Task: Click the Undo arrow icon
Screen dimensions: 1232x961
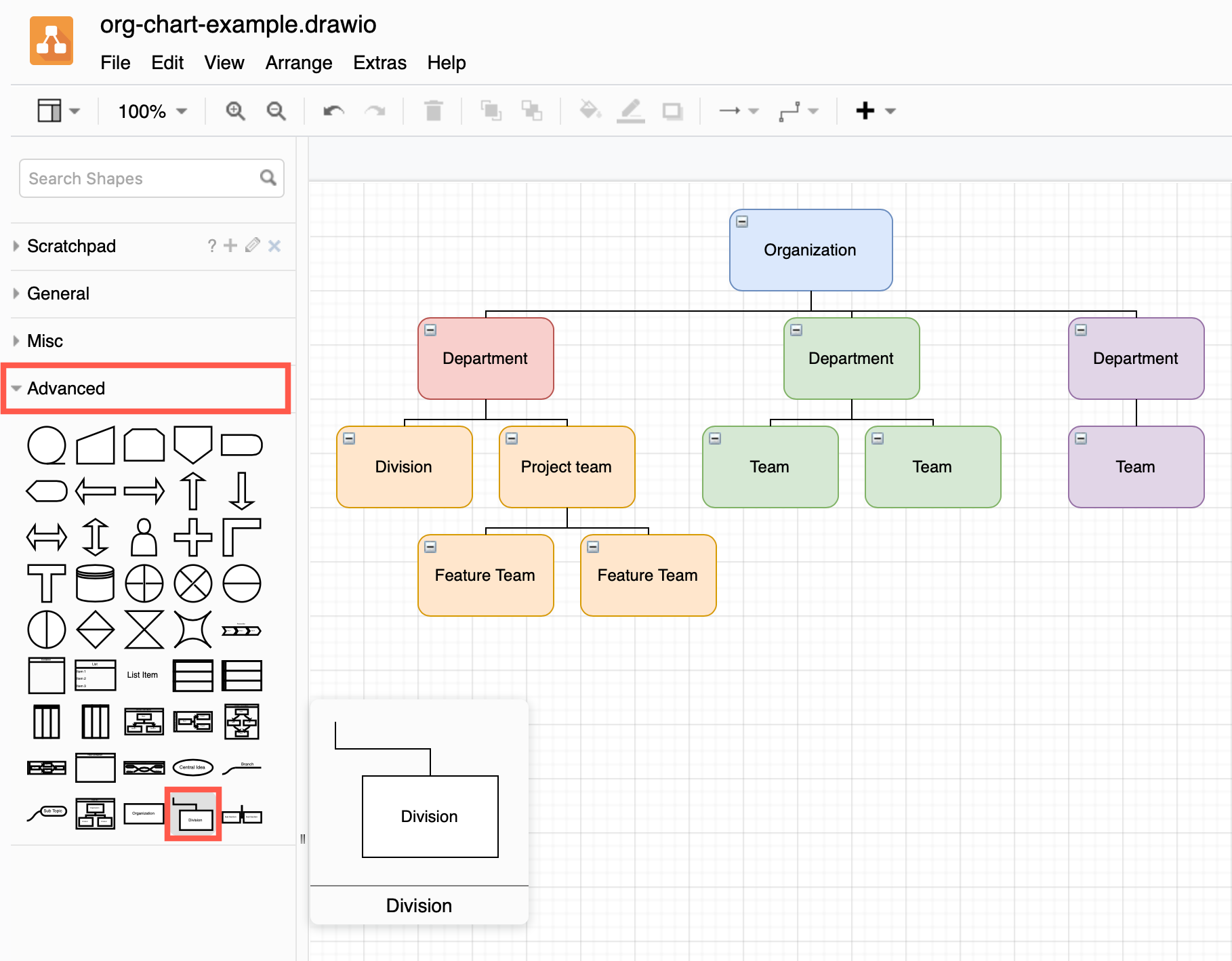Action: coord(333,110)
